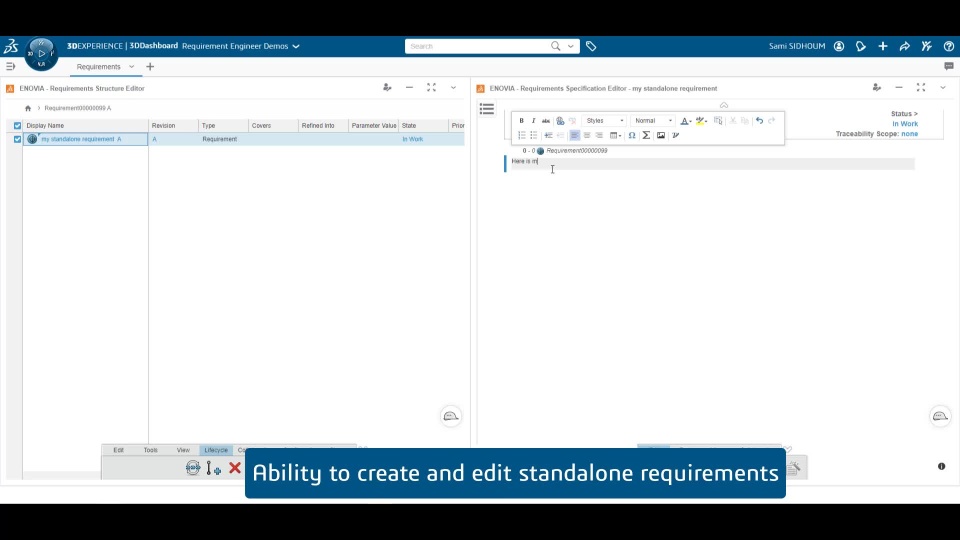
Task: Open the View toolbar tab
Action: click(183, 450)
